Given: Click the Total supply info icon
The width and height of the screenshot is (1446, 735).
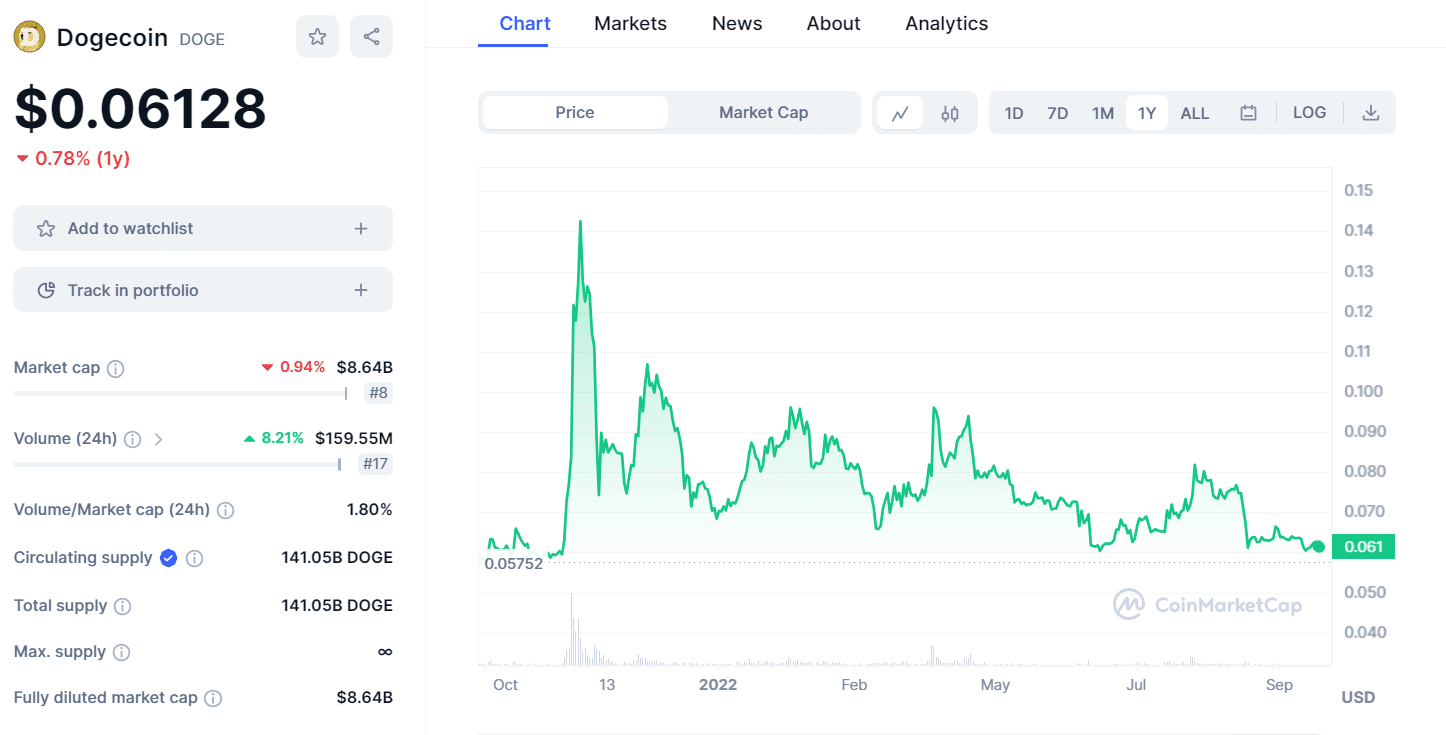Looking at the screenshot, I should click(x=122, y=606).
